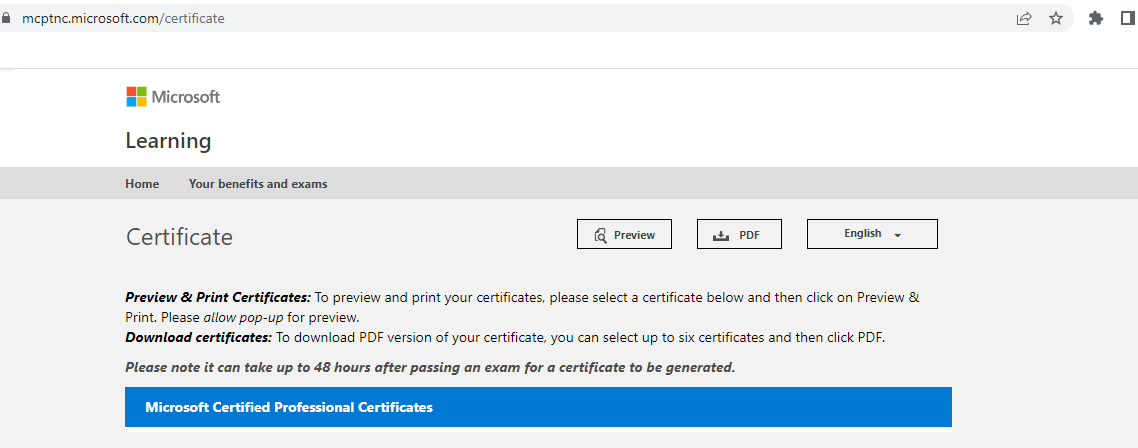The height and width of the screenshot is (448, 1138).
Task: Click the 'Download certificates:' label
Action: pyautogui.click(x=198, y=338)
